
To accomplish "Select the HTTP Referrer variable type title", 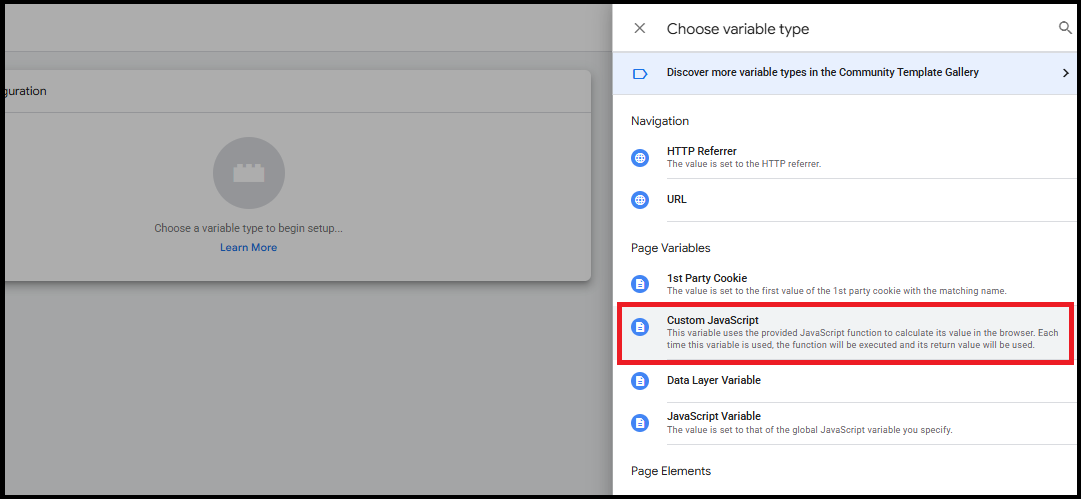I will 701,151.
